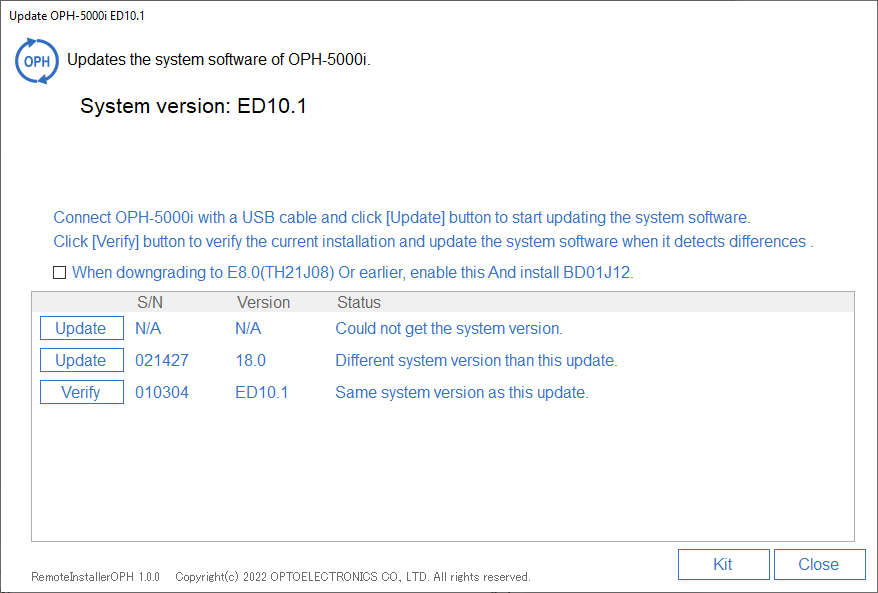
Task: Click the 'System version: ED10.1' heading
Action: click(x=194, y=106)
